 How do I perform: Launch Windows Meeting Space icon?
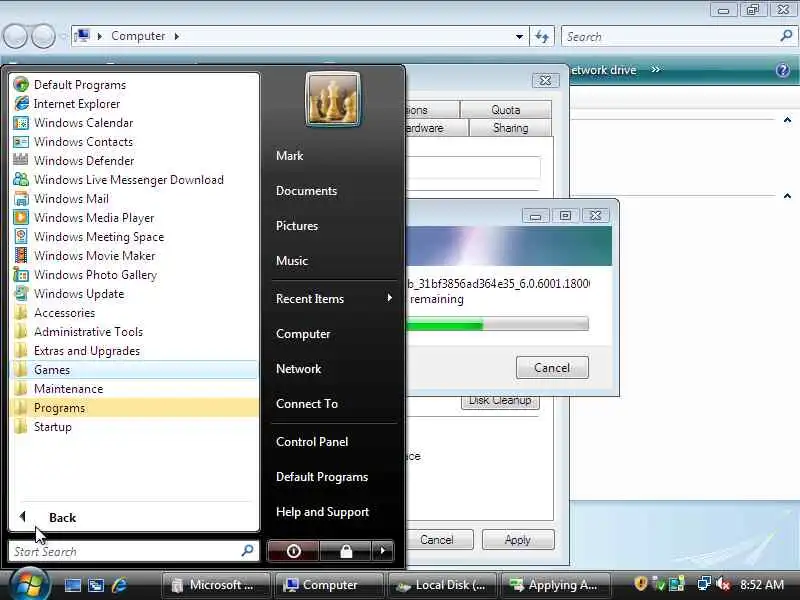[21, 237]
